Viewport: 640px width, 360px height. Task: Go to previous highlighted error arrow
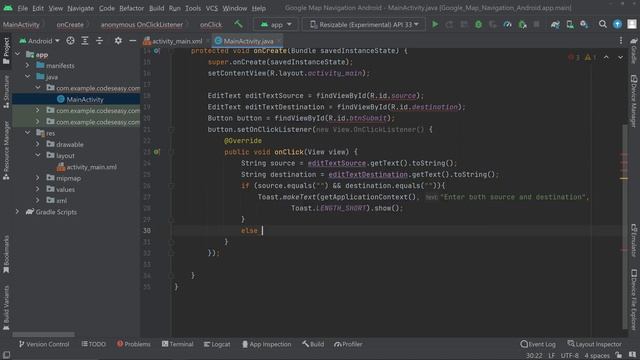606,58
